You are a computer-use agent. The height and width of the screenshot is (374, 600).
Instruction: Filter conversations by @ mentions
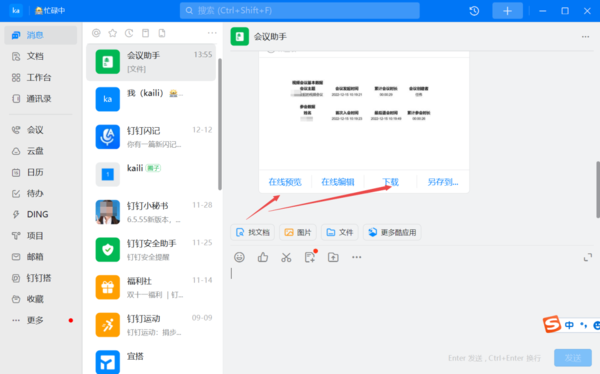pos(96,33)
